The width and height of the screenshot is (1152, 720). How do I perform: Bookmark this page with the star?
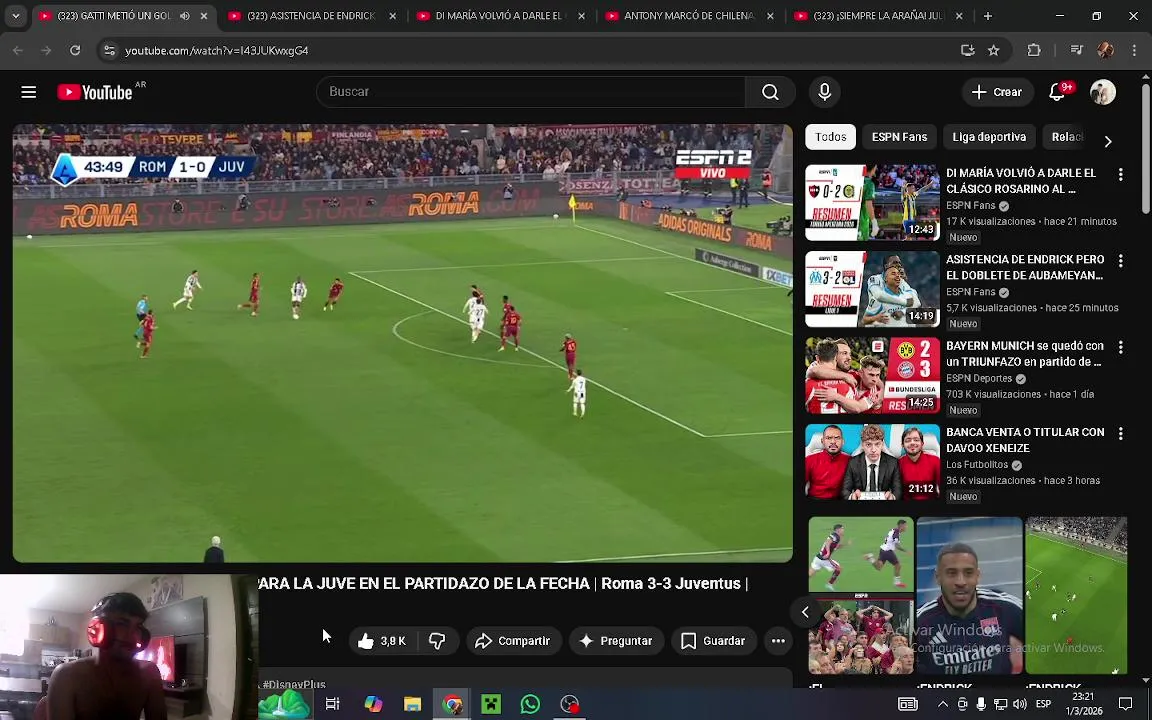coord(993,50)
